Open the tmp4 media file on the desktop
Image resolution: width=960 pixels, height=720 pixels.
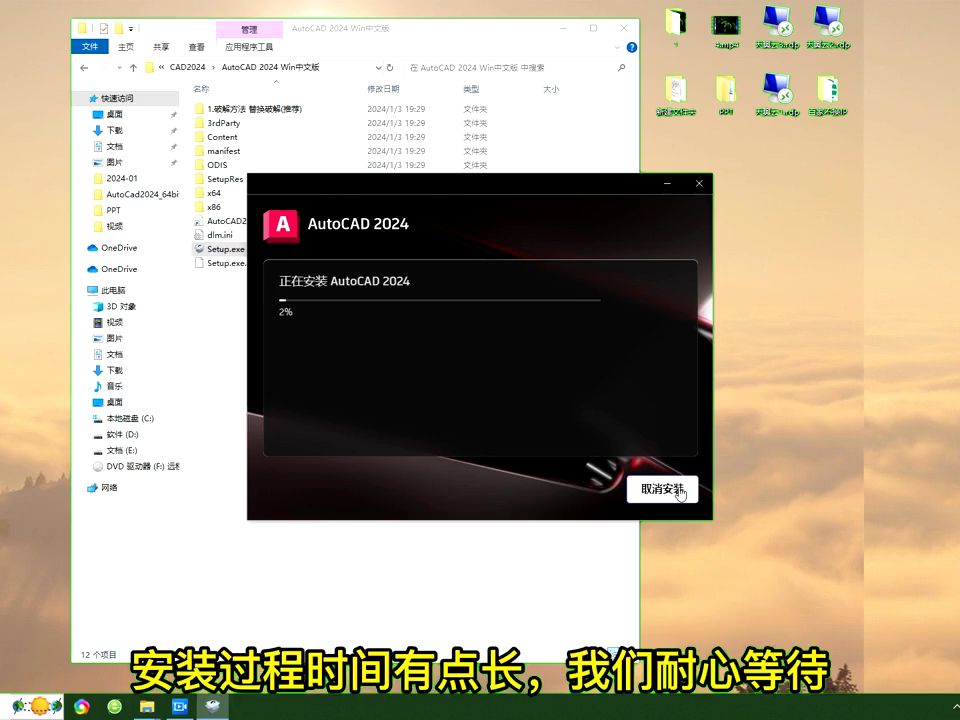[x=725, y=25]
